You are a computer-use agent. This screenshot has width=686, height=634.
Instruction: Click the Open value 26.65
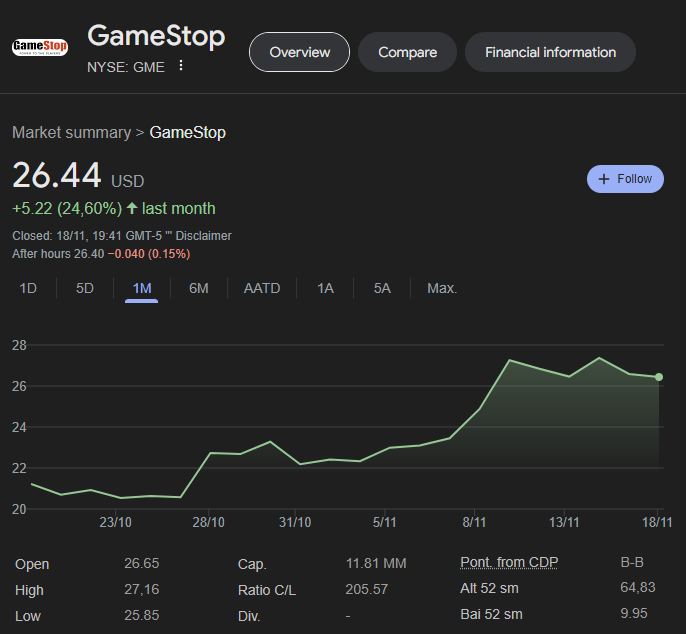pos(142,563)
